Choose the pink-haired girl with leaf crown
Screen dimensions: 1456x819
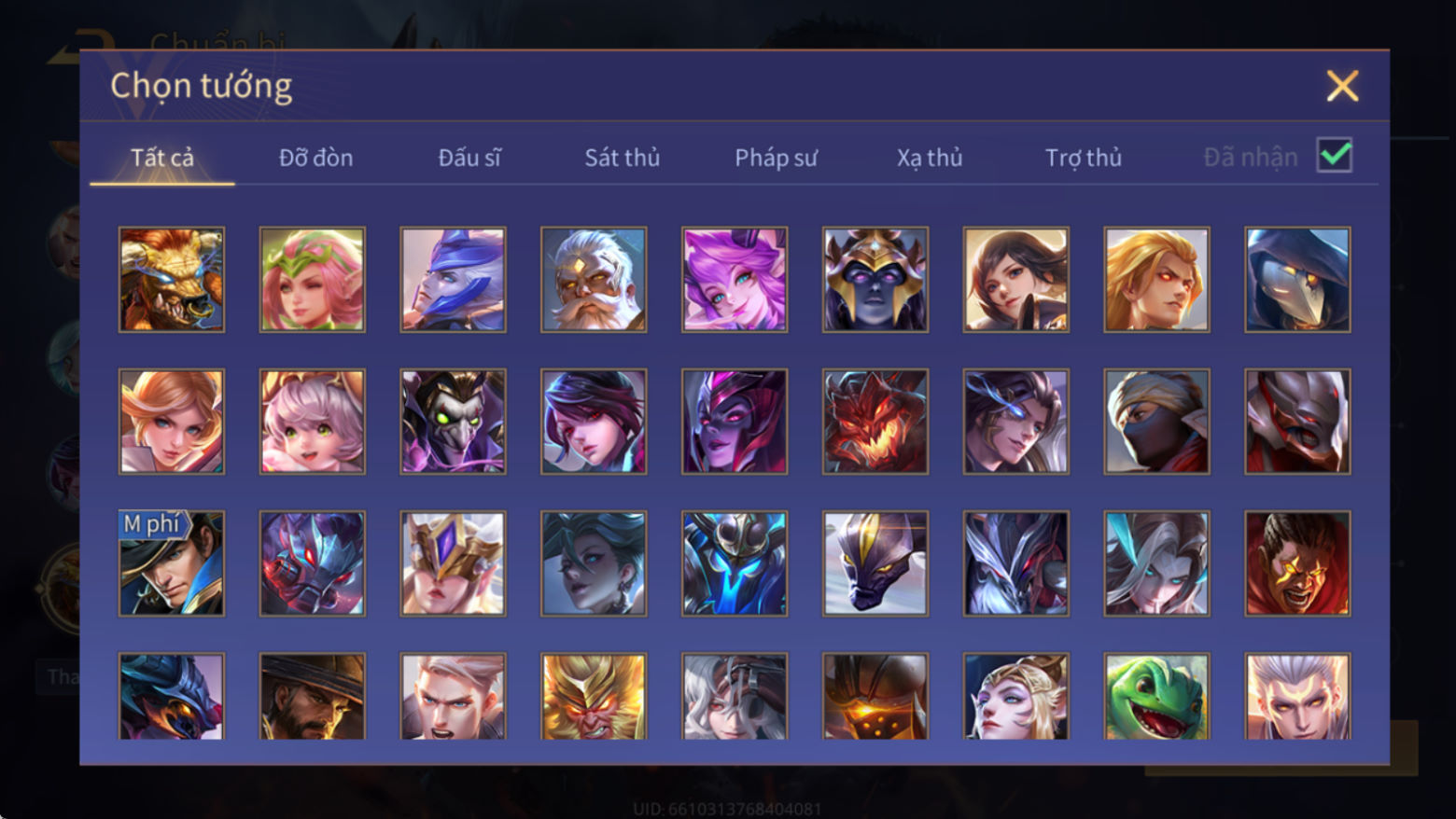tap(313, 280)
